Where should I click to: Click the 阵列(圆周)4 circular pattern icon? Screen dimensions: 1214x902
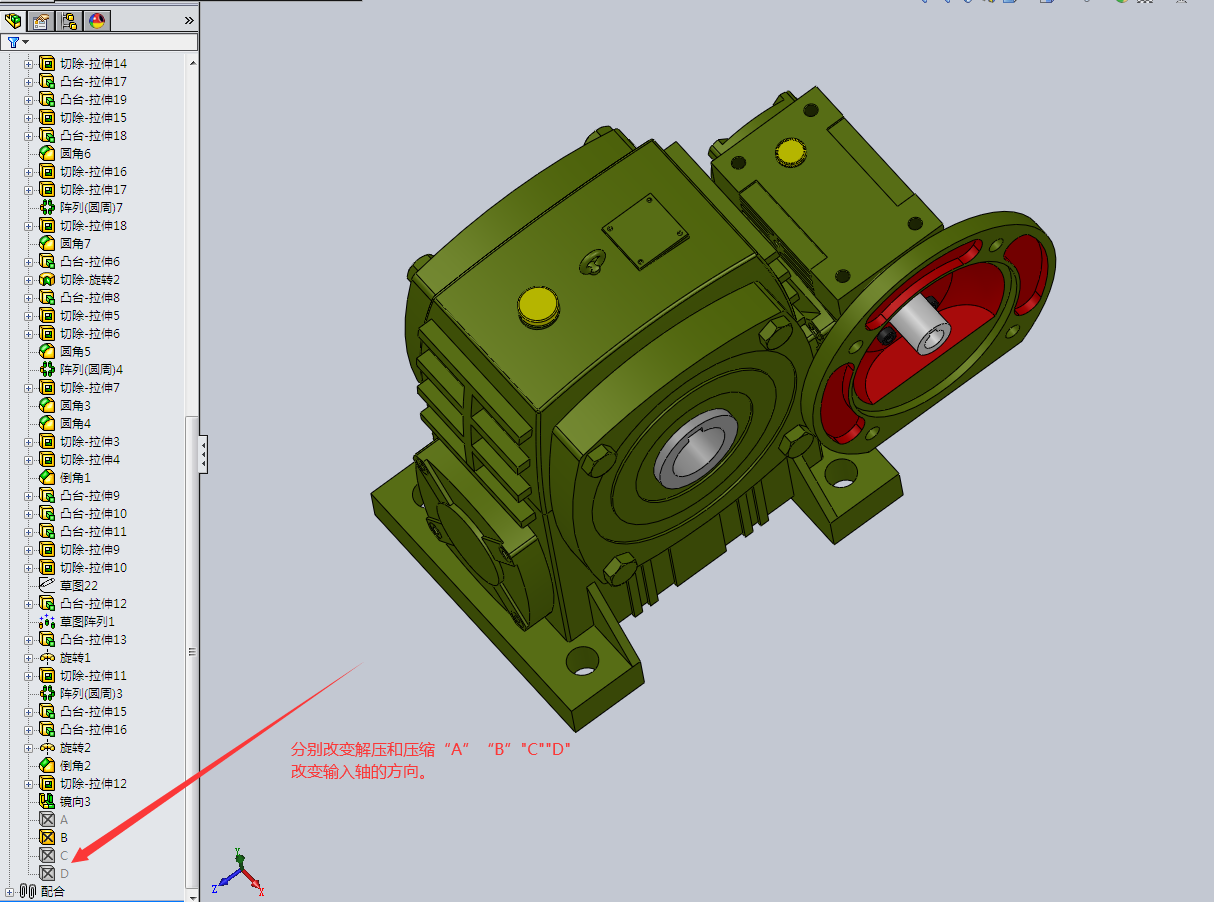coord(47,370)
